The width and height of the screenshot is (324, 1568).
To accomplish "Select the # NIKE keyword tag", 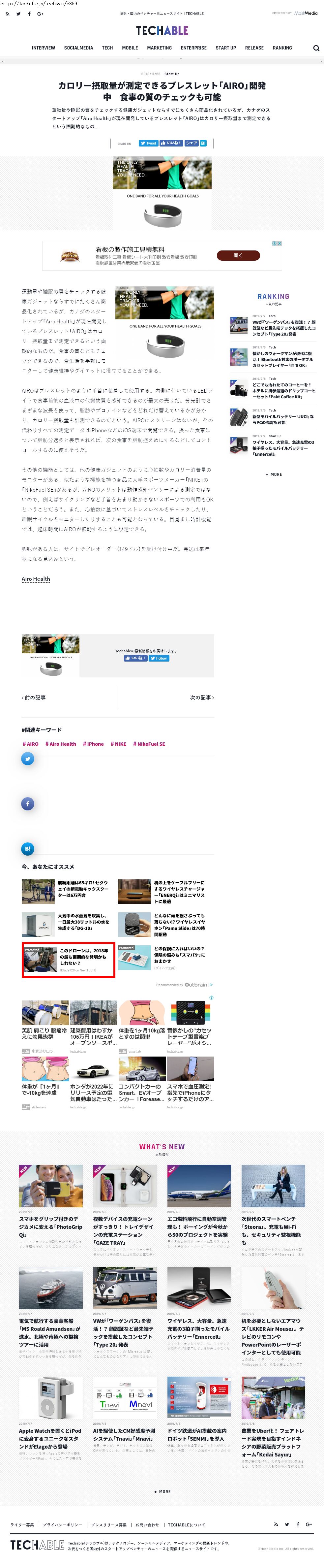I will 119,744.
